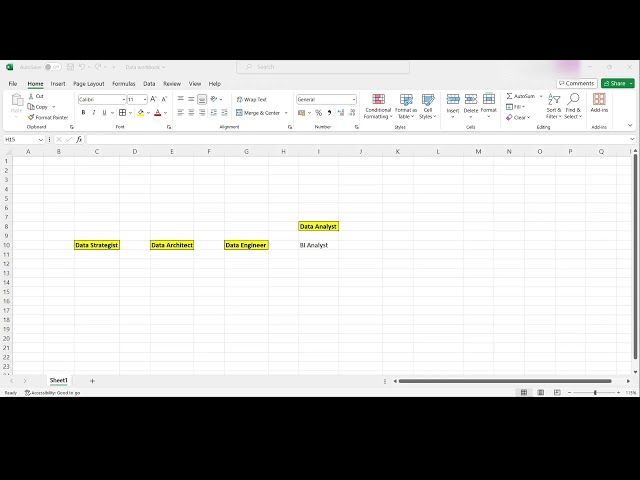Activate the Format Painter tool

pos(48,118)
